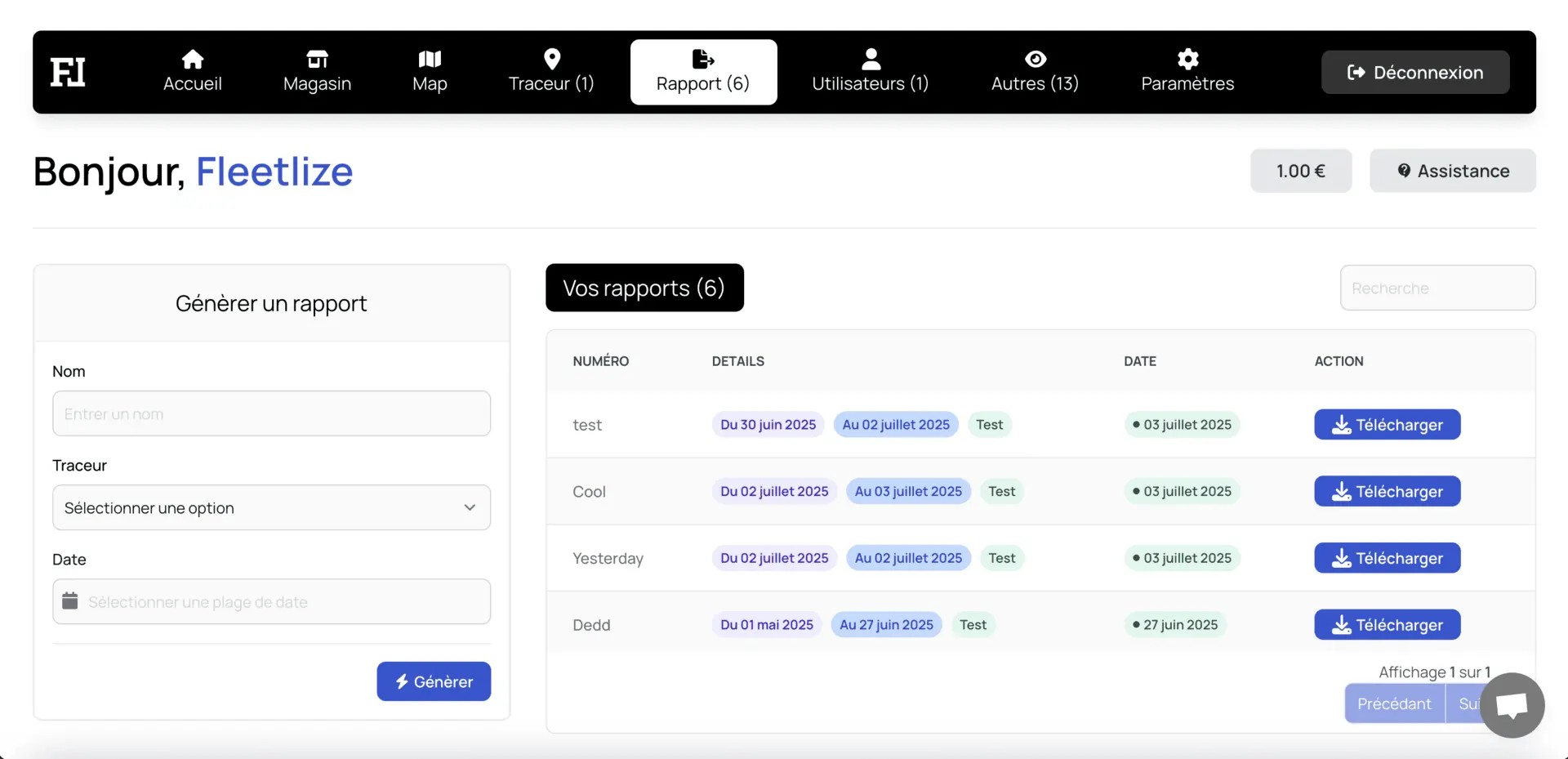The height and width of the screenshot is (759, 1568).
Task: Expand the Traceur dropdown chevron arrow
Action: point(470,507)
